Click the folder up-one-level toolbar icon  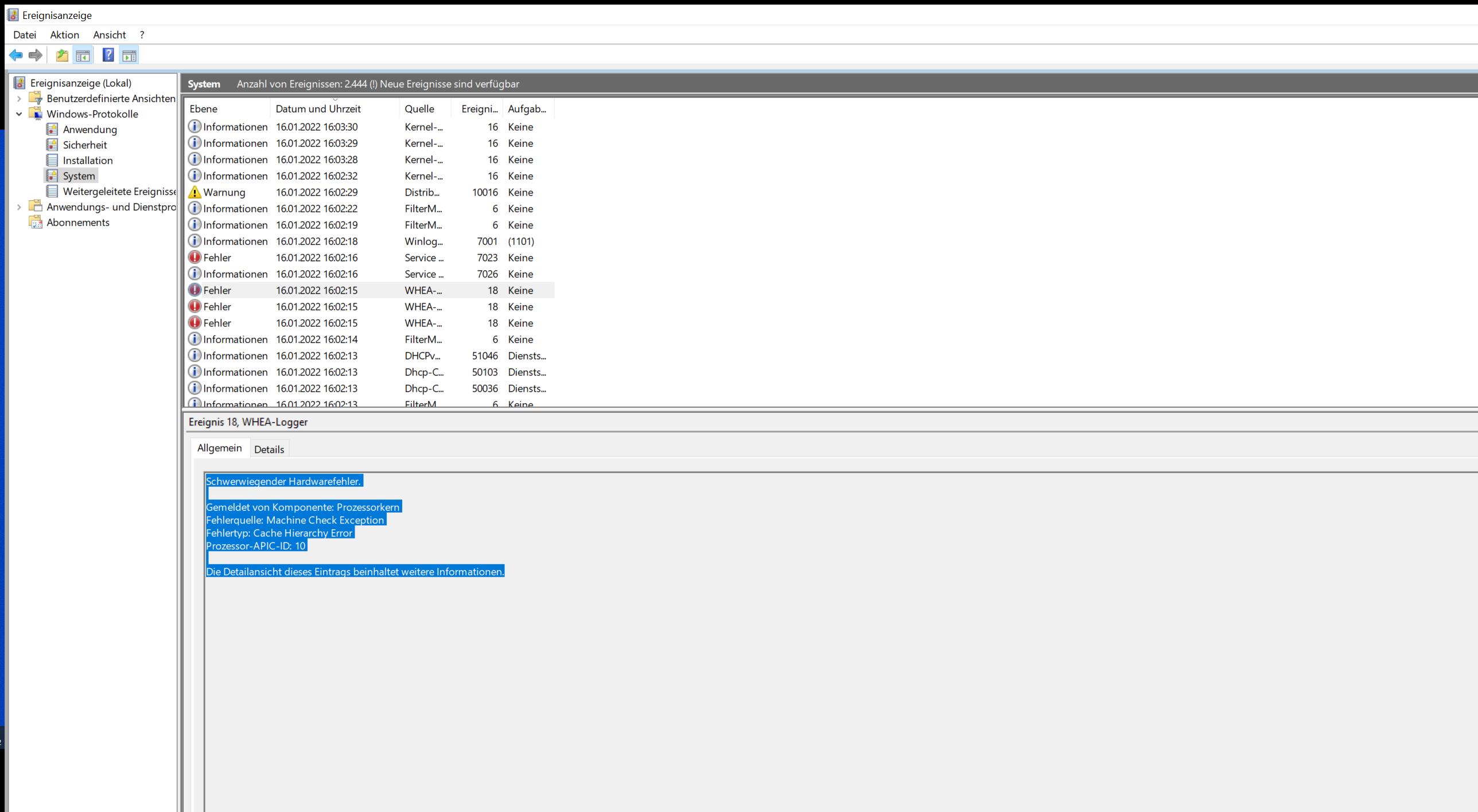click(x=62, y=55)
